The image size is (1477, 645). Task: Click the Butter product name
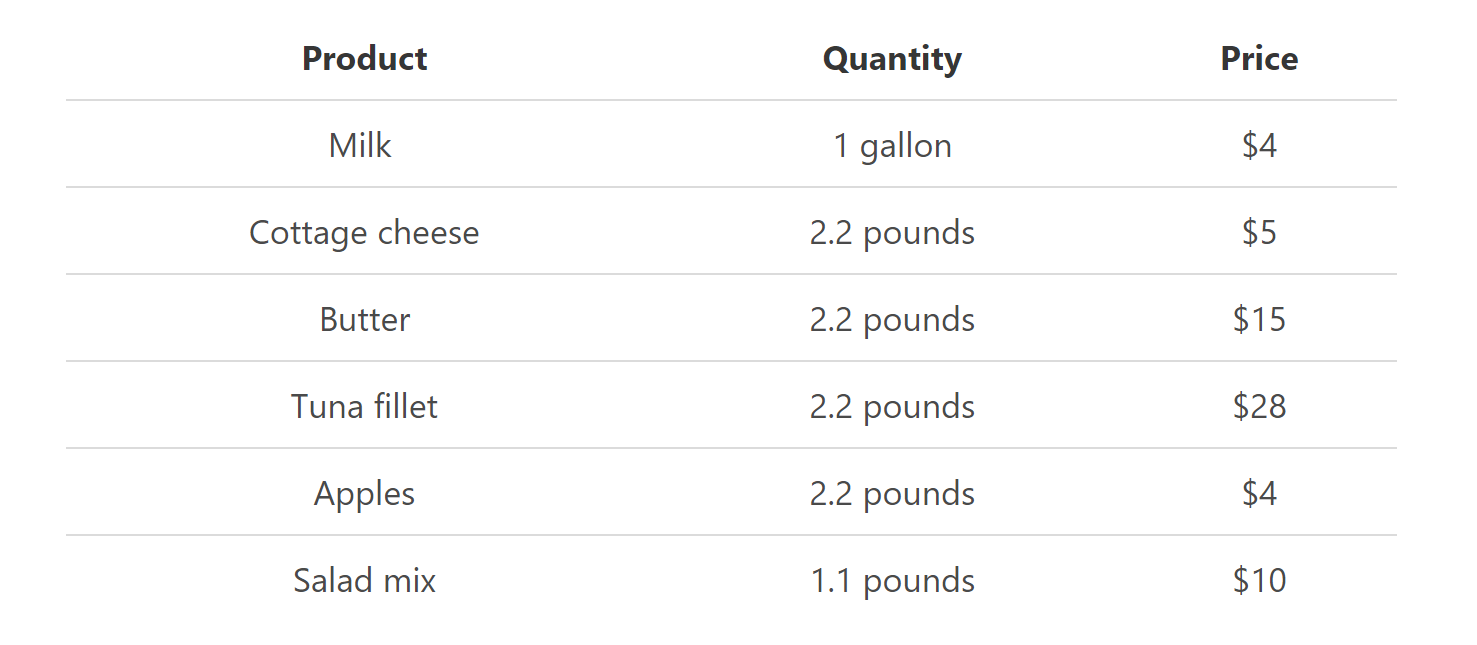(x=364, y=320)
